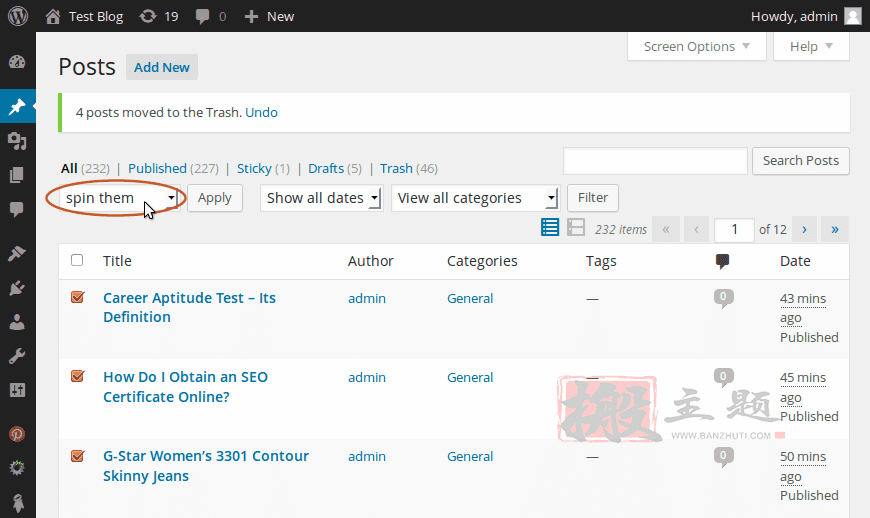Image resolution: width=870 pixels, height=518 pixels.
Task: Switch to excerpt view mode
Action: point(576,227)
